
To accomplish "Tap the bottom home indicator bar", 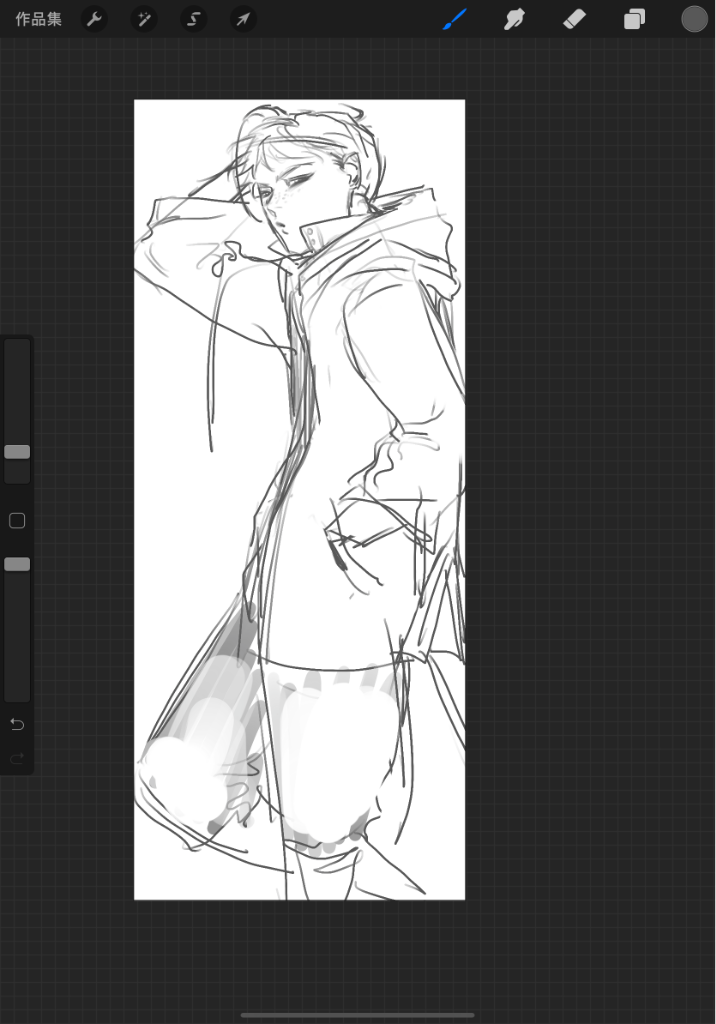I will pyautogui.click(x=357, y=1016).
